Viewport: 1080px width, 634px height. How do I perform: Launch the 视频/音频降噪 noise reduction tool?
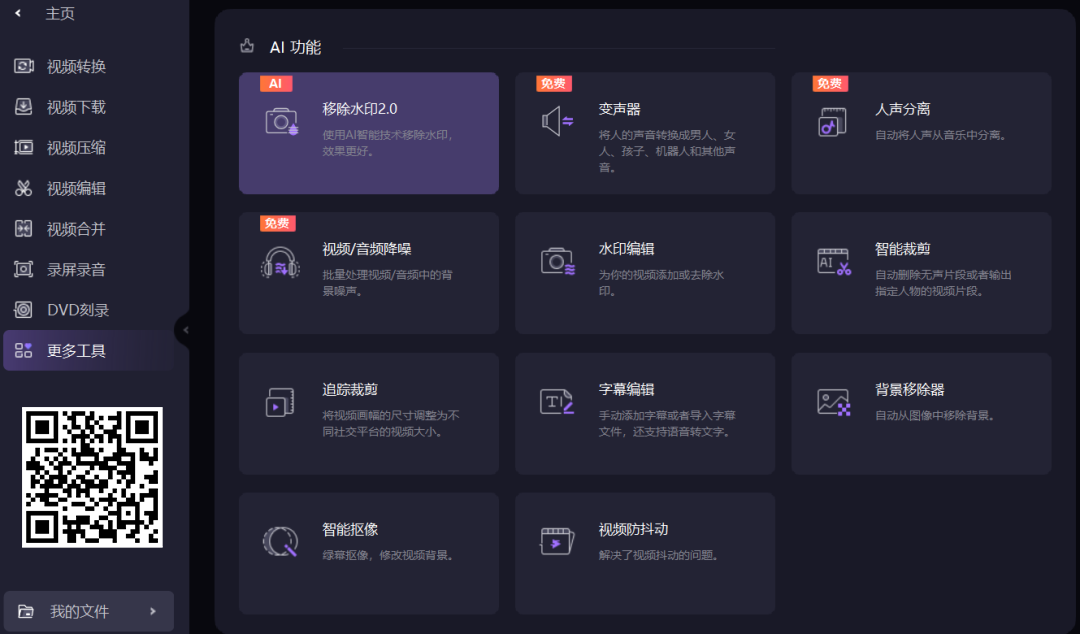click(368, 270)
